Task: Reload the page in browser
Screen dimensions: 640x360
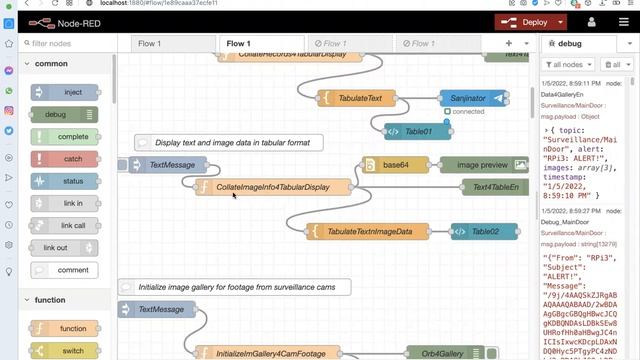Action: click(x=54, y=3)
